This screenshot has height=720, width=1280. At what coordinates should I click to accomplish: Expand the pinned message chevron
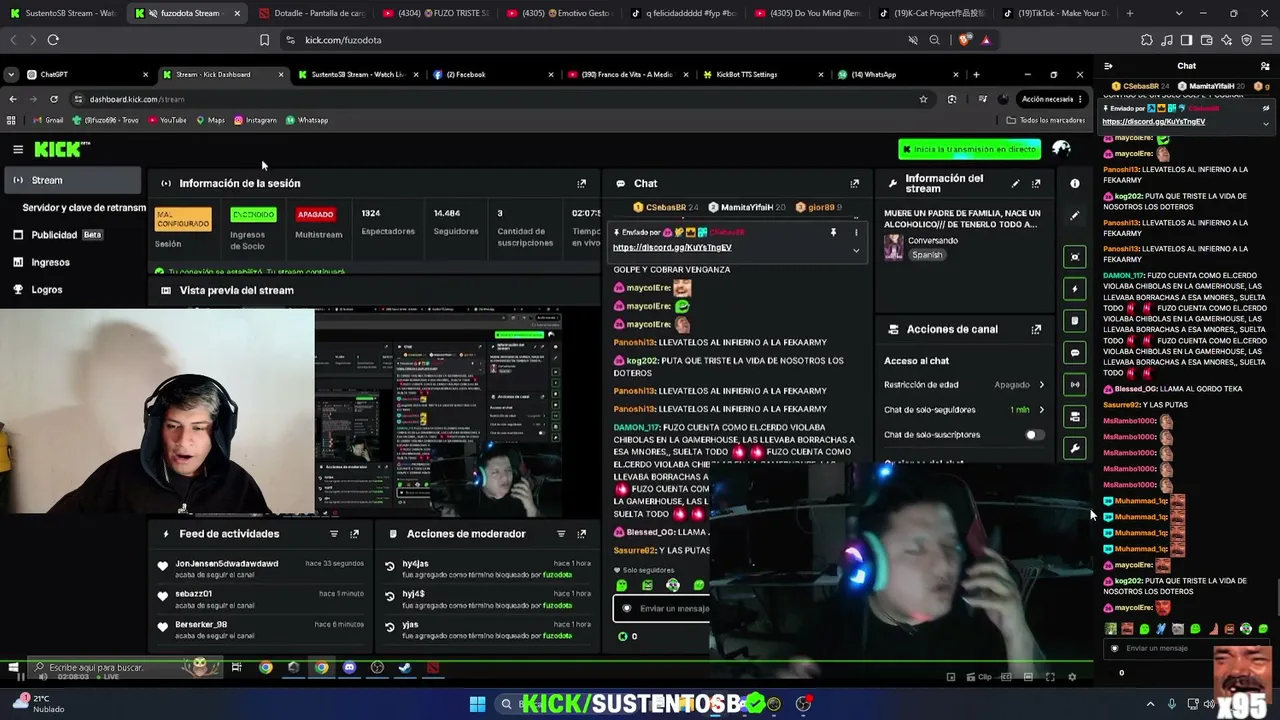pyautogui.click(x=855, y=250)
